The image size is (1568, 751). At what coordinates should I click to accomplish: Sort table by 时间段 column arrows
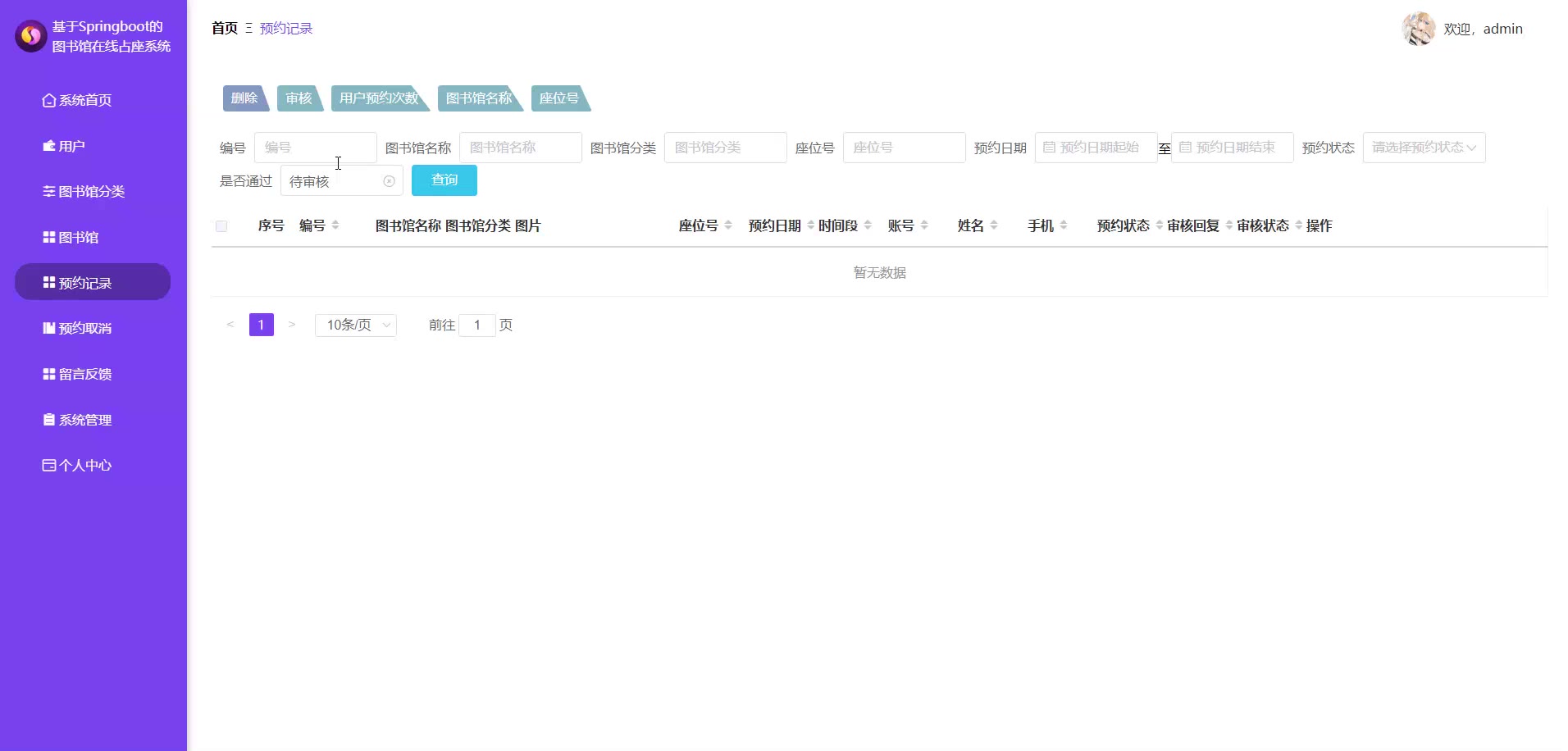[868, 225]
